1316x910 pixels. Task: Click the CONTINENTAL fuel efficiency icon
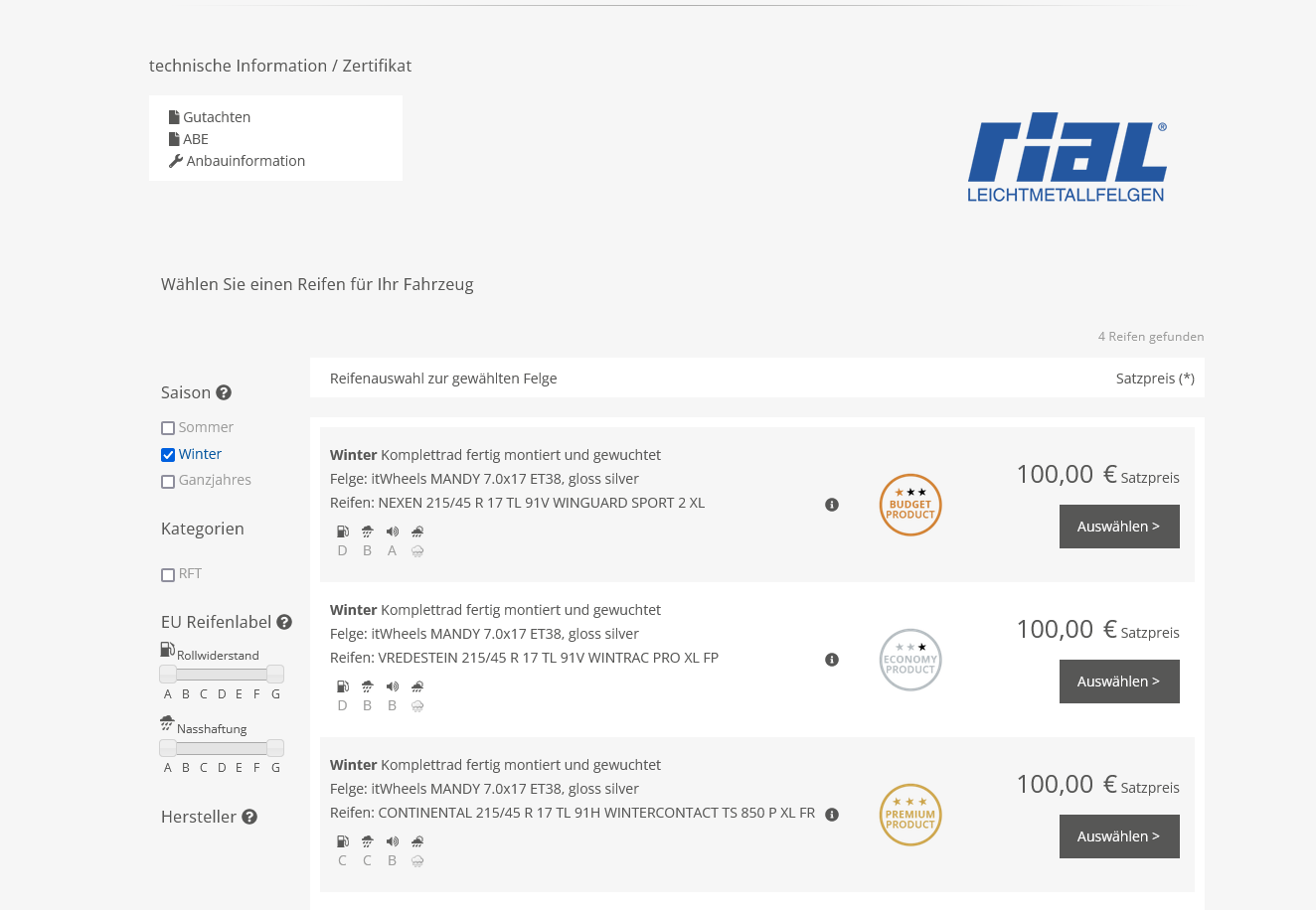point(343,841)
